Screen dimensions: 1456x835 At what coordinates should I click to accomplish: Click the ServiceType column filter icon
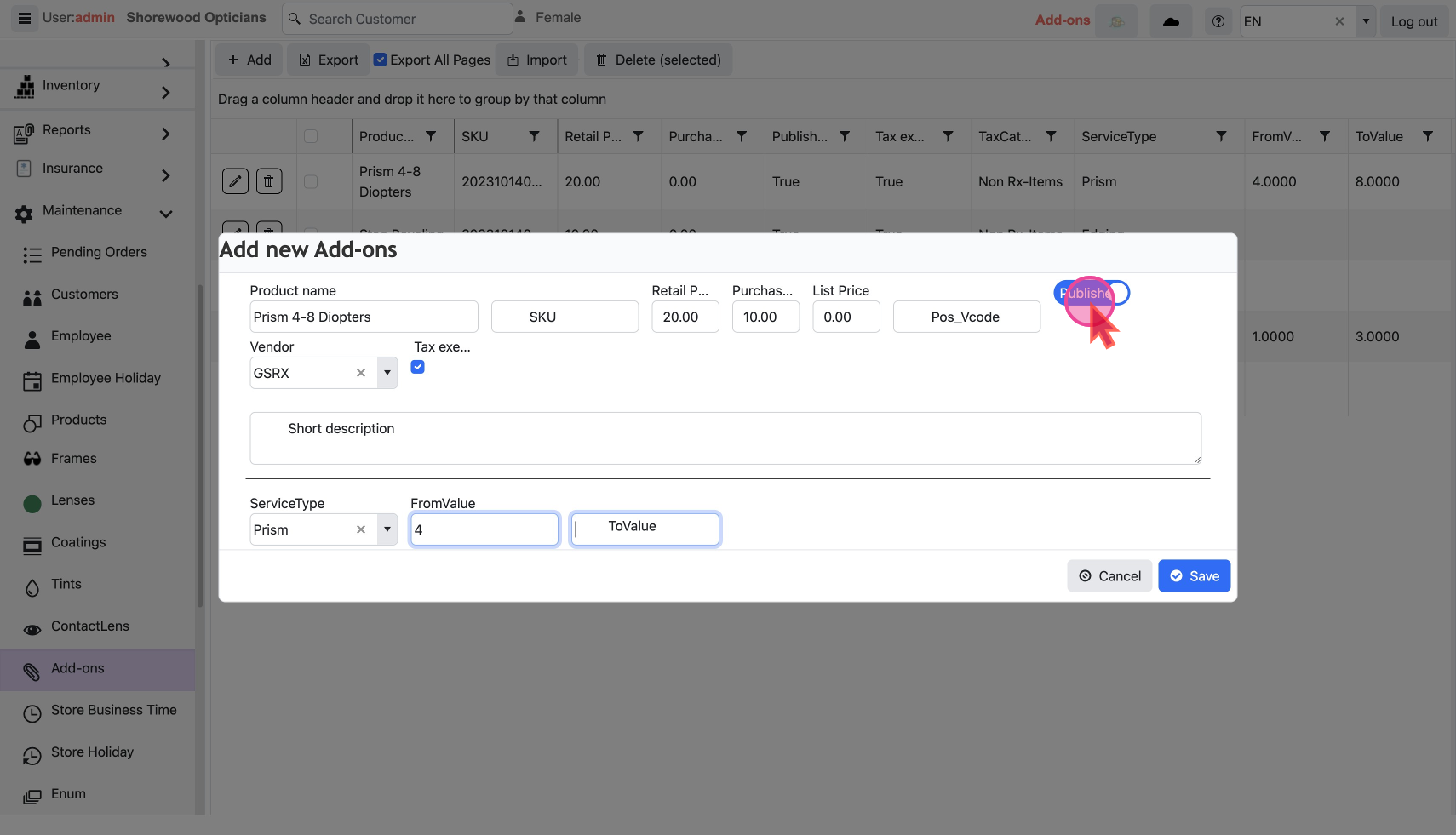click(1221, 136)
